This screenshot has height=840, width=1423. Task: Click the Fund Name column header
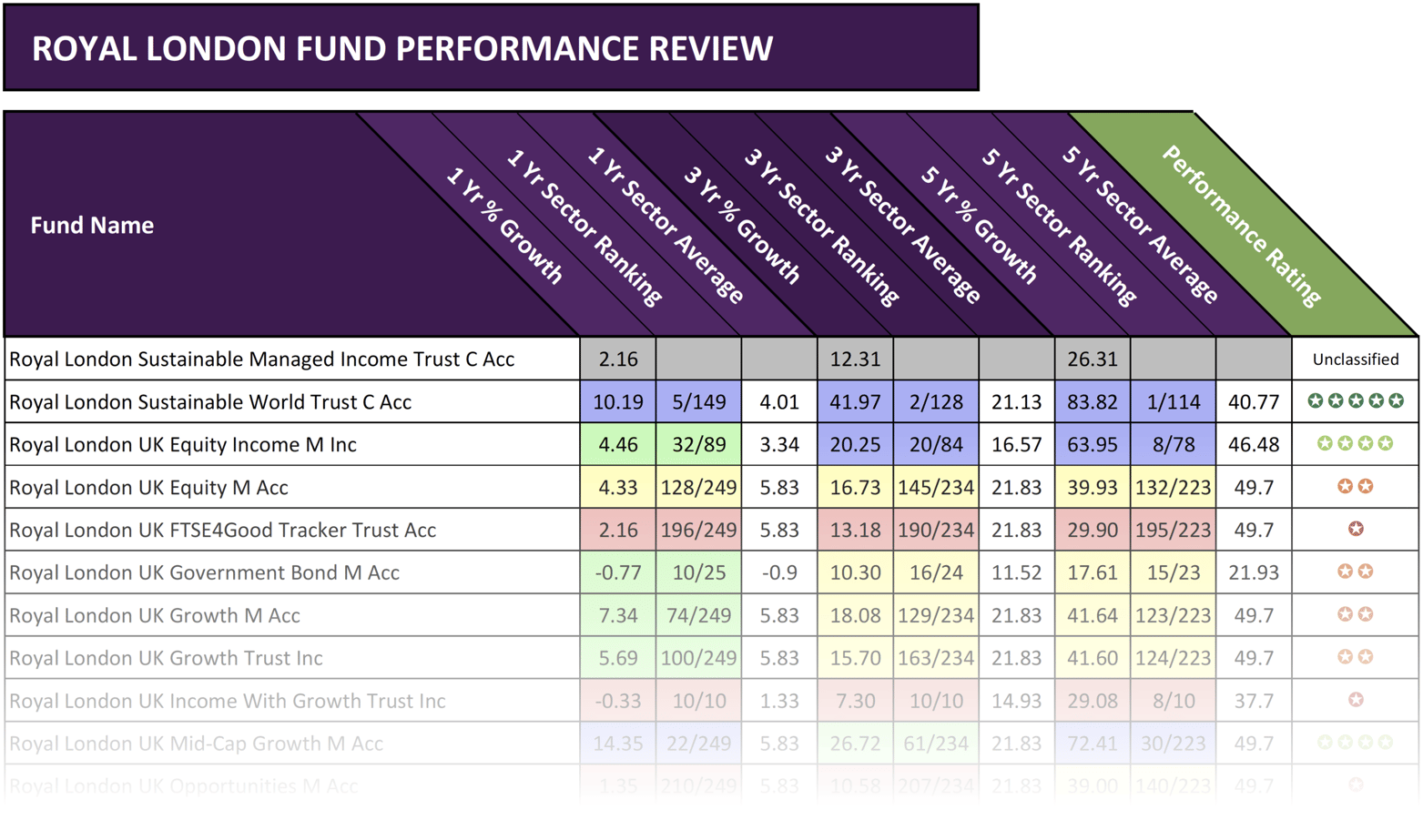tap(92, 226)
